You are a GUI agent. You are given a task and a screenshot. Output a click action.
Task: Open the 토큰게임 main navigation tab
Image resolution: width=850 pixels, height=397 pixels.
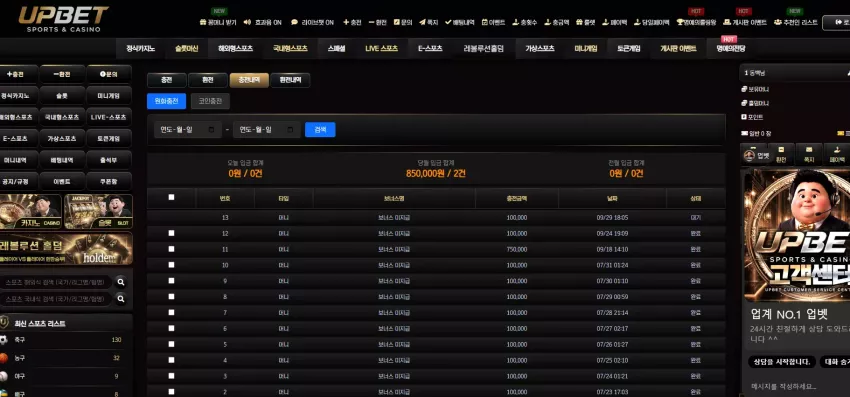pos(628,48)
